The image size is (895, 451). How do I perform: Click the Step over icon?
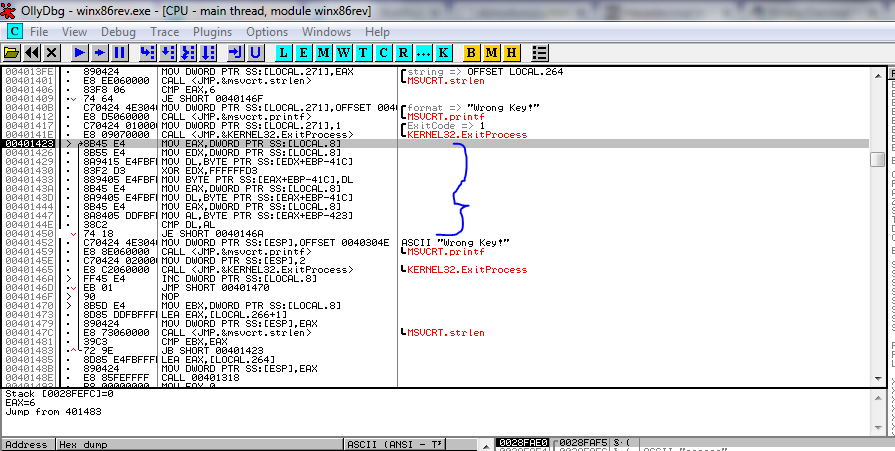click(x=168, y=53)
